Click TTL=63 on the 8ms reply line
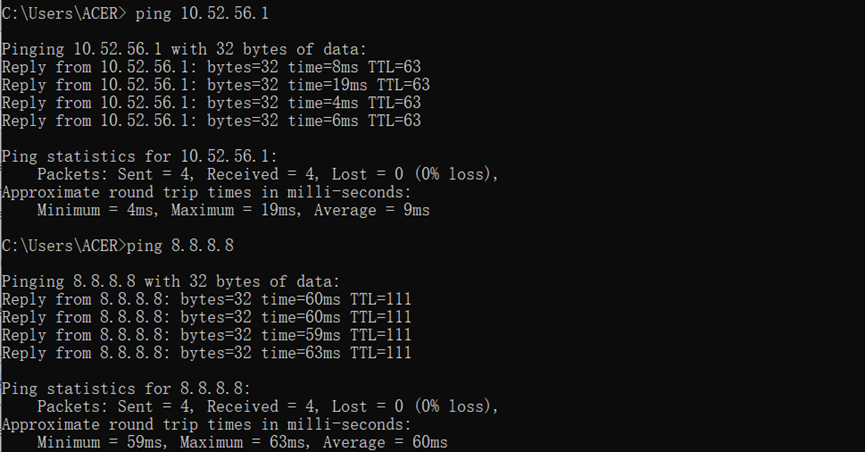865x452 pixels. pos(394,67)
